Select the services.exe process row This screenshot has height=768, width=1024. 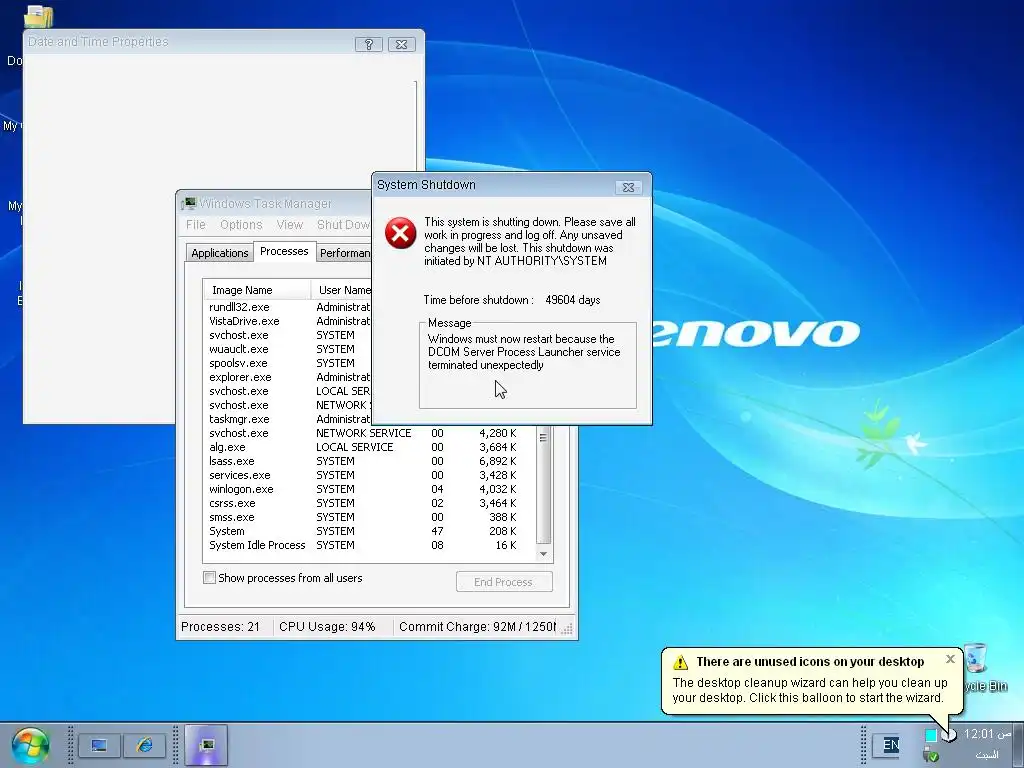370,475
